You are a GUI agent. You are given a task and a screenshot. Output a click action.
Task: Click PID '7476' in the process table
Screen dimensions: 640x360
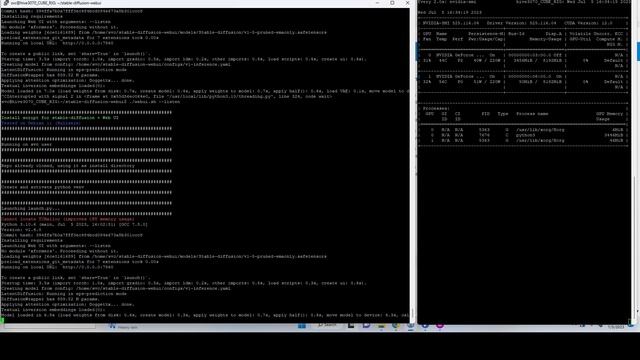point(484,135)
